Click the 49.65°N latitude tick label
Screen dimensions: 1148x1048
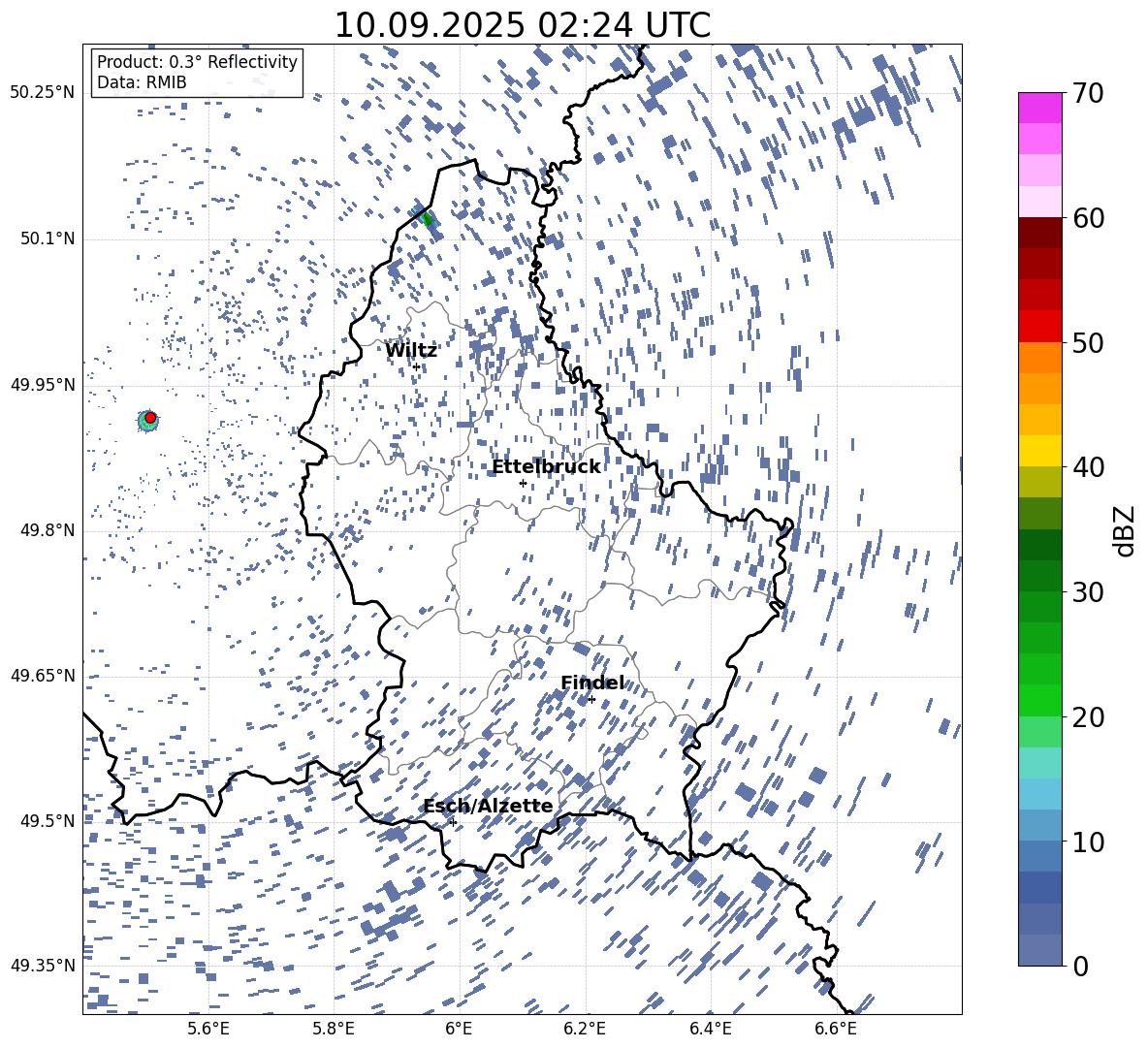tap(43, 676)
